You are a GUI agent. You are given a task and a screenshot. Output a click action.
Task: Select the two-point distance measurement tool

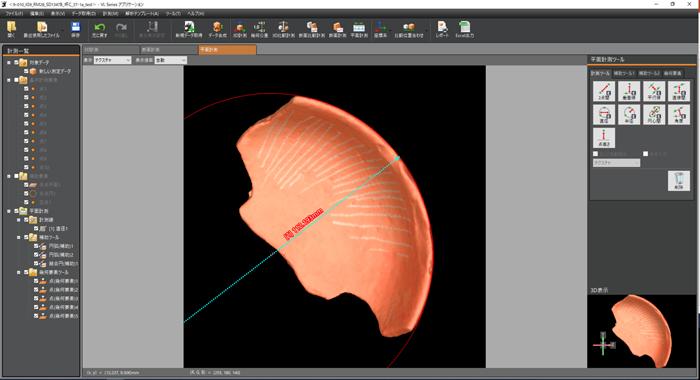click(604, 91)
